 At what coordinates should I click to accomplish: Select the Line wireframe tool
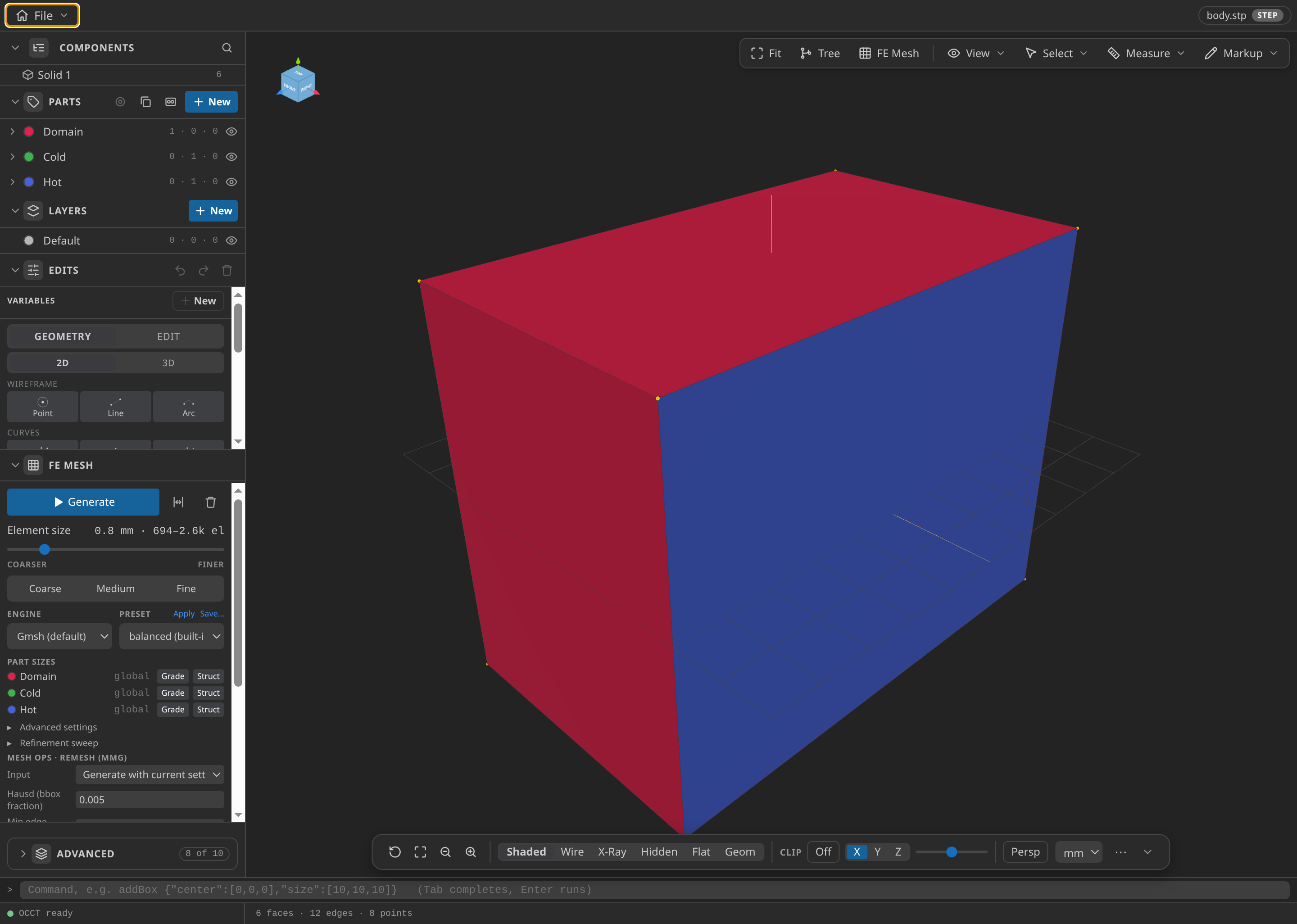click(115, 407)
